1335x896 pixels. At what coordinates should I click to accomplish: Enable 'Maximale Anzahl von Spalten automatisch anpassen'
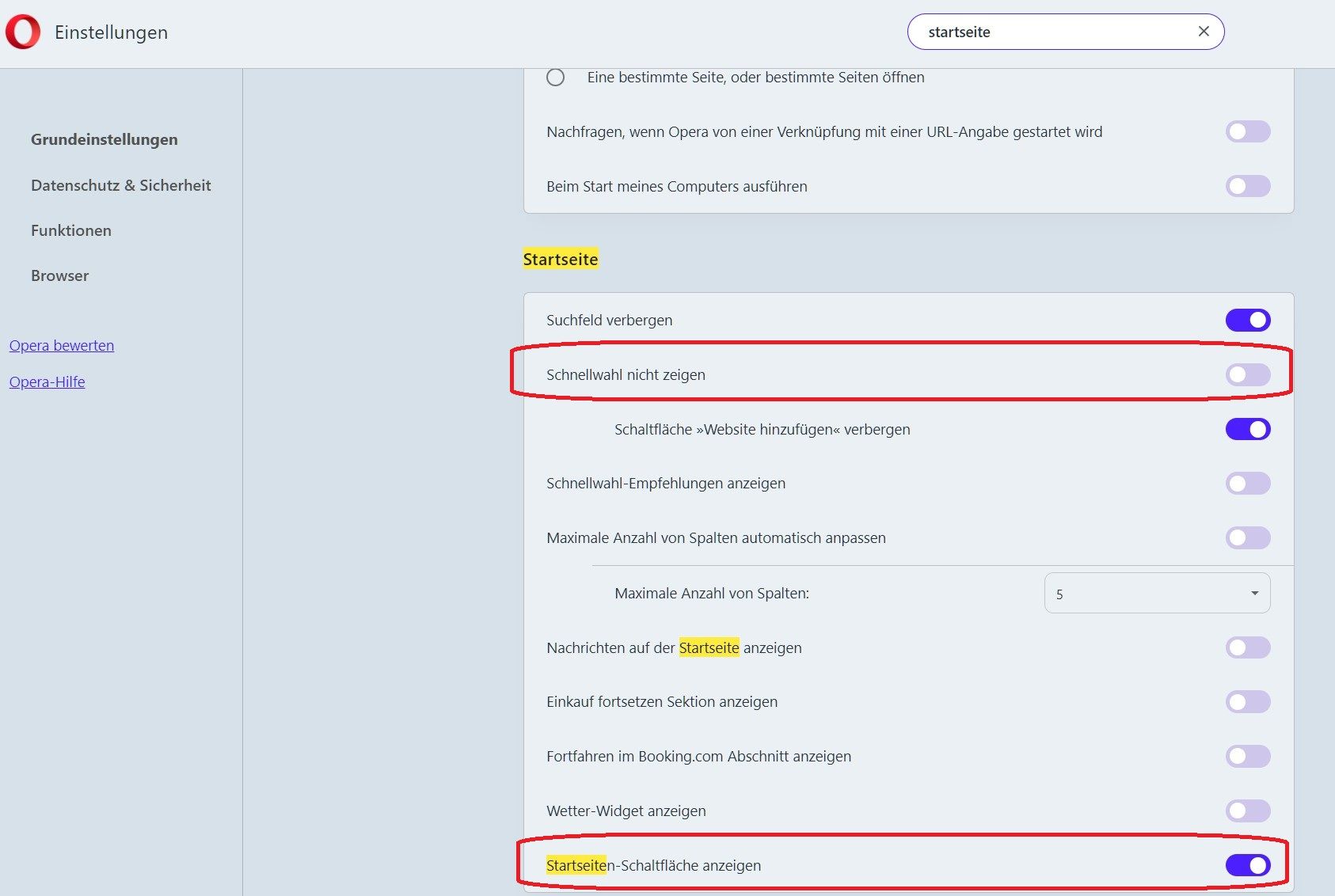coord(1248,537)
